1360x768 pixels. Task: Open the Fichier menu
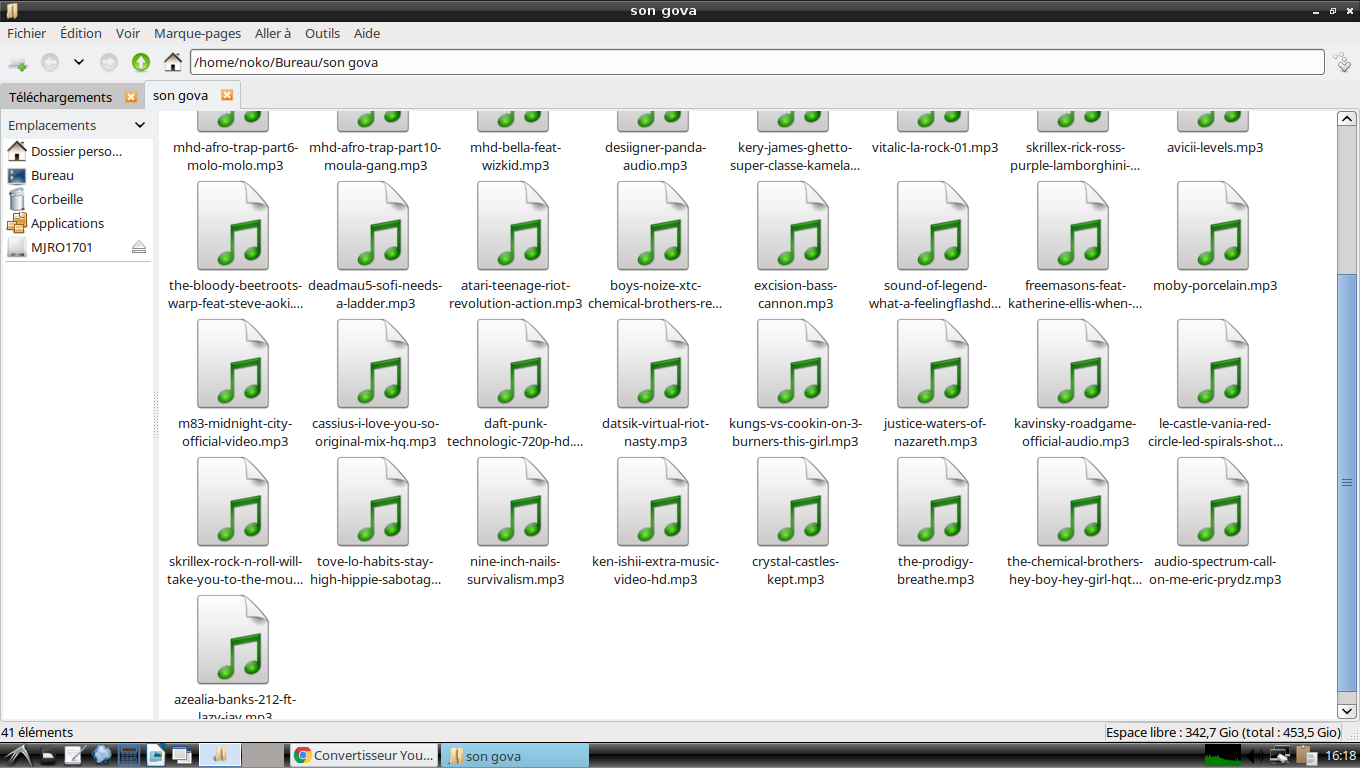[27, 33]
